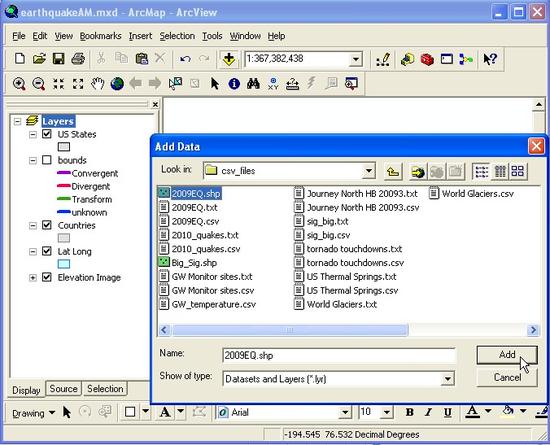This screenshot has height=445, width=550.
Task: Go up one level in Add Data
Action: (x=393, y=171)
